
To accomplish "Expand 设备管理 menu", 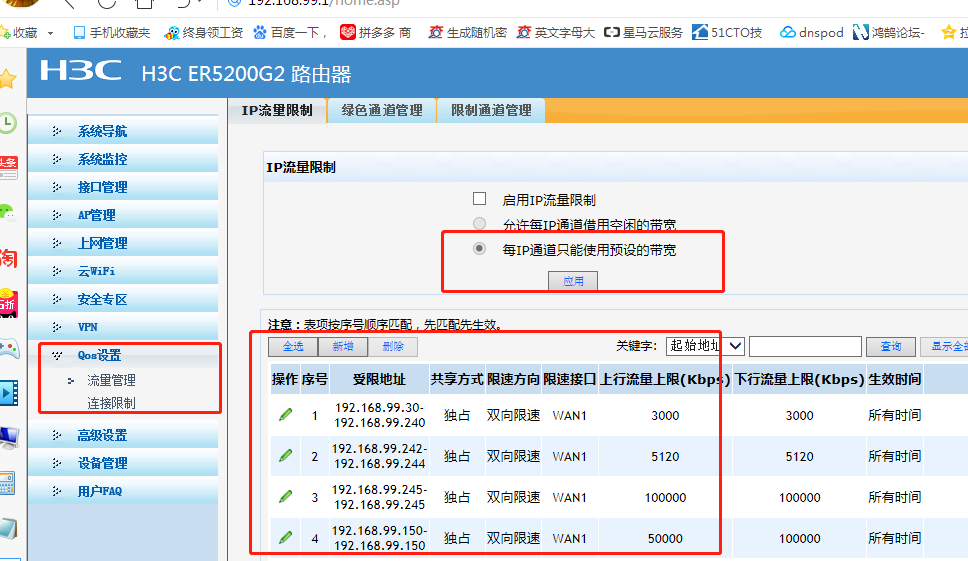I will [123, 463].
